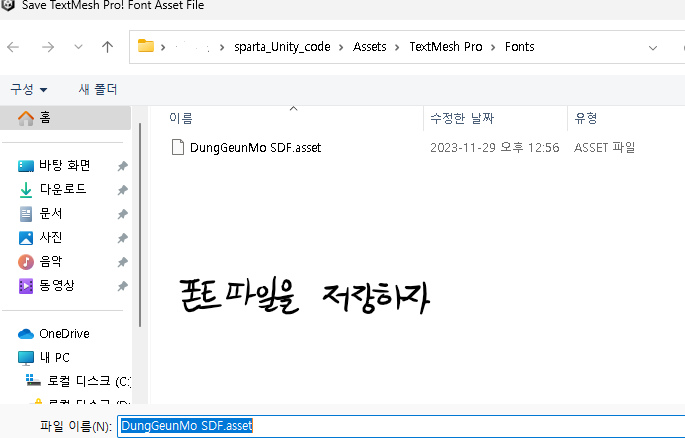Click the 2023-11-29 오후 12:56 date cell
685x438 pixels.
point(495,148)
